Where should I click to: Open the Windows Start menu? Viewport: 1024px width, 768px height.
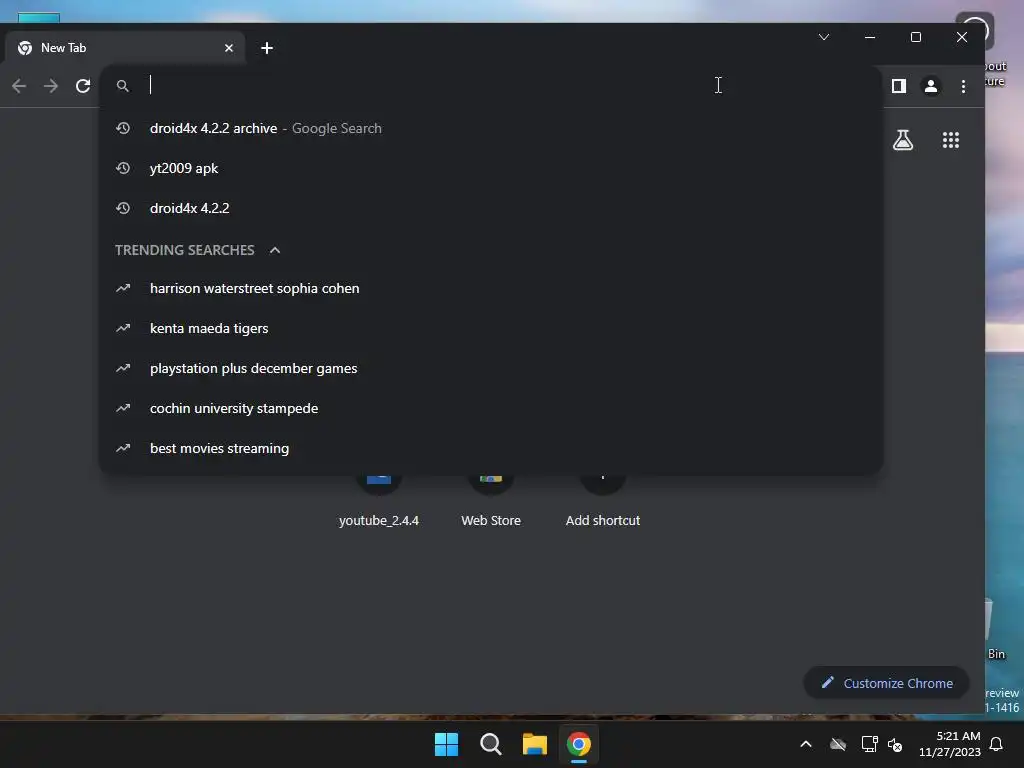point(447,744)
